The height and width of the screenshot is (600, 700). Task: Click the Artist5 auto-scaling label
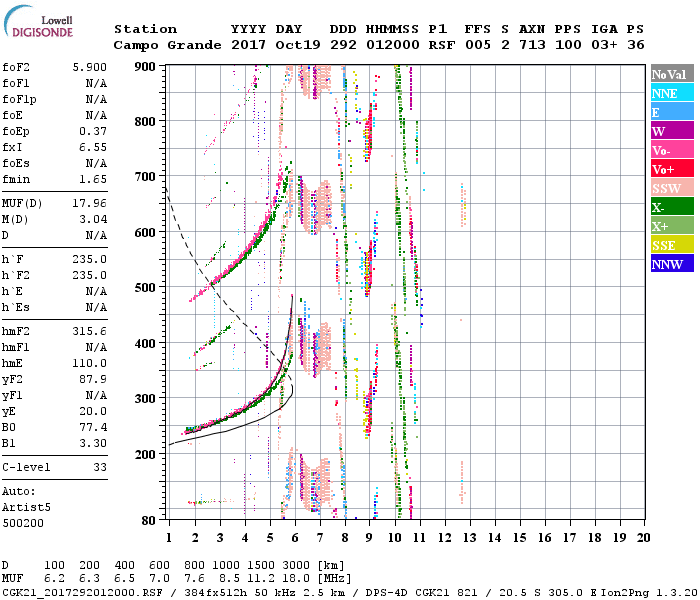click(26, 508)
